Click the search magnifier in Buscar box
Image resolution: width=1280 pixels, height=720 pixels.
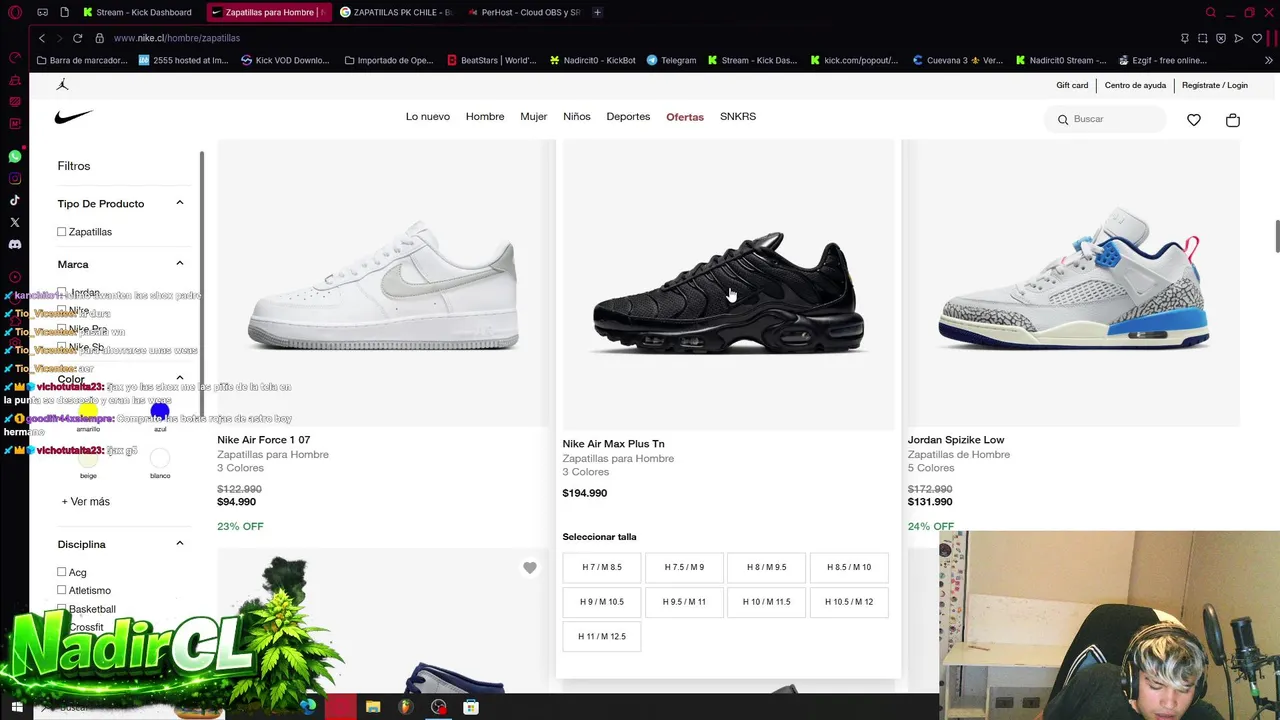(1063, 120)
